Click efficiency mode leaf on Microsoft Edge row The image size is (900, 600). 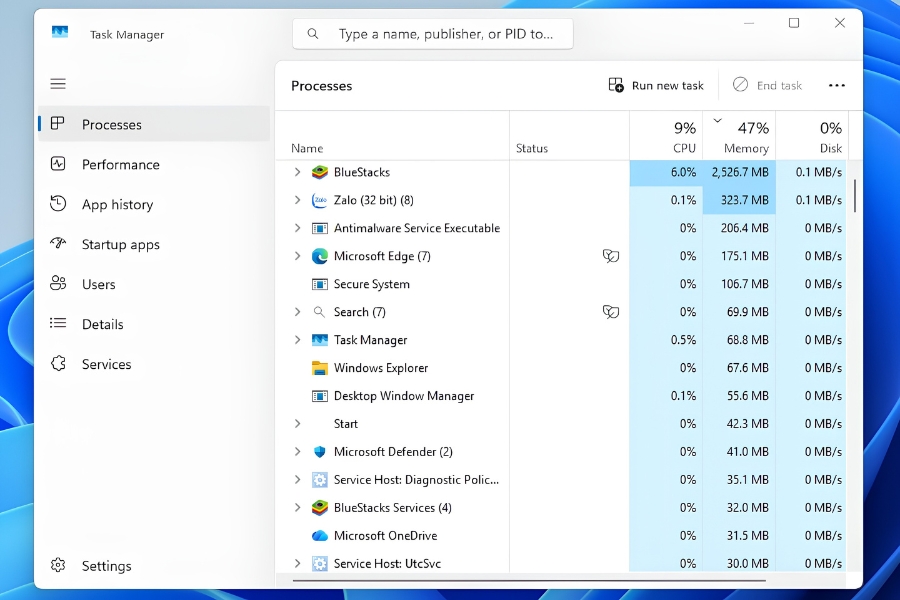tap(611, 256)
